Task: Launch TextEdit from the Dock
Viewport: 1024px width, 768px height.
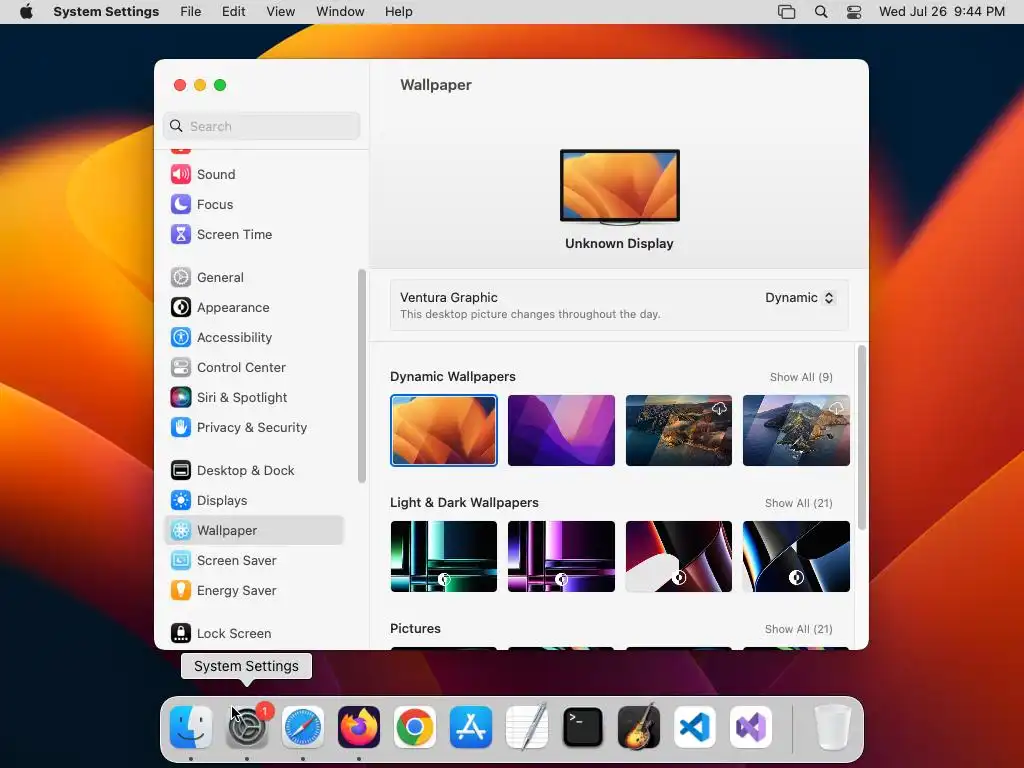Action: [x=527, y=727]
